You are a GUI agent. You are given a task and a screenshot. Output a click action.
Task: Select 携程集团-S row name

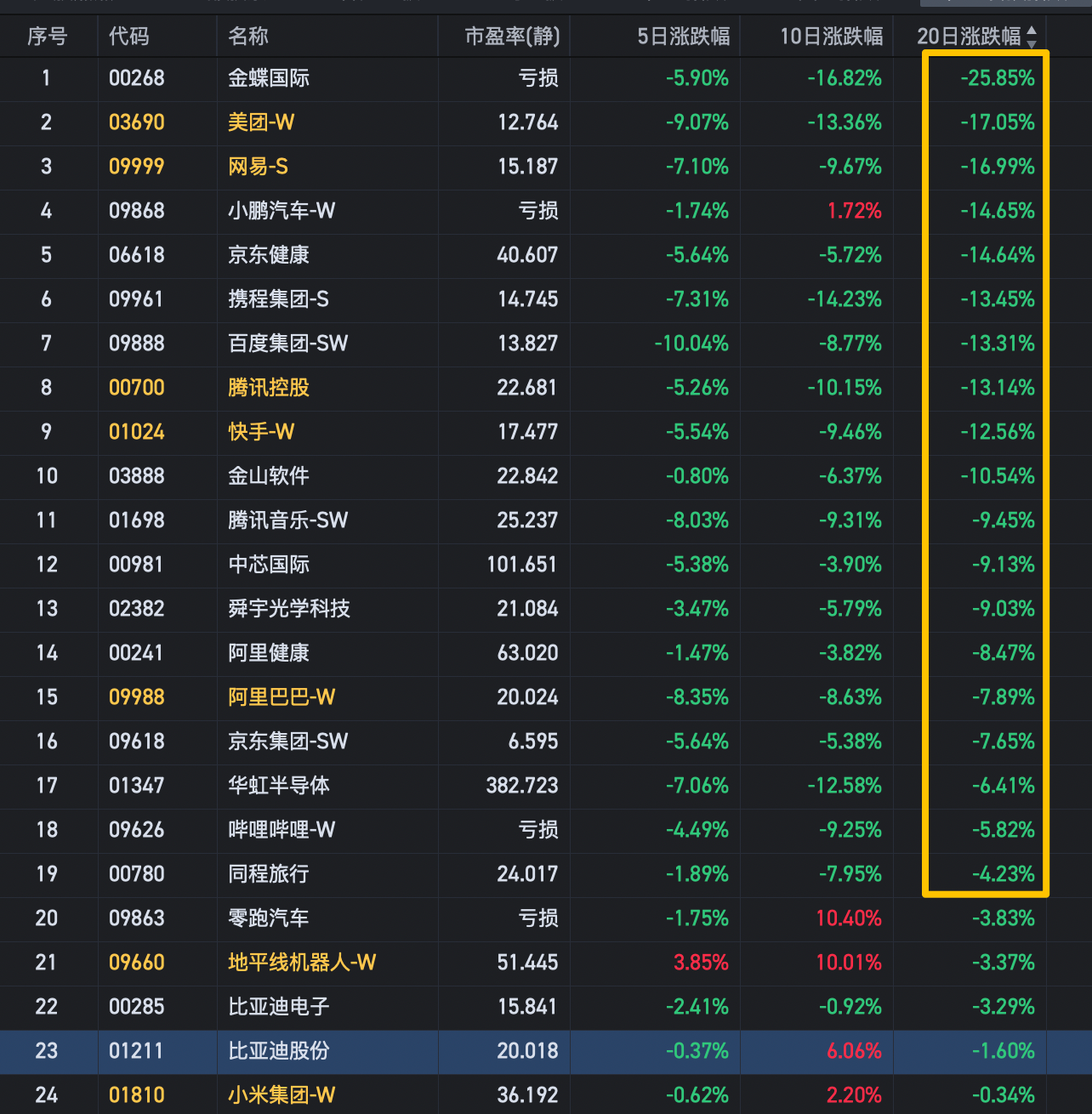click(278, 299)
